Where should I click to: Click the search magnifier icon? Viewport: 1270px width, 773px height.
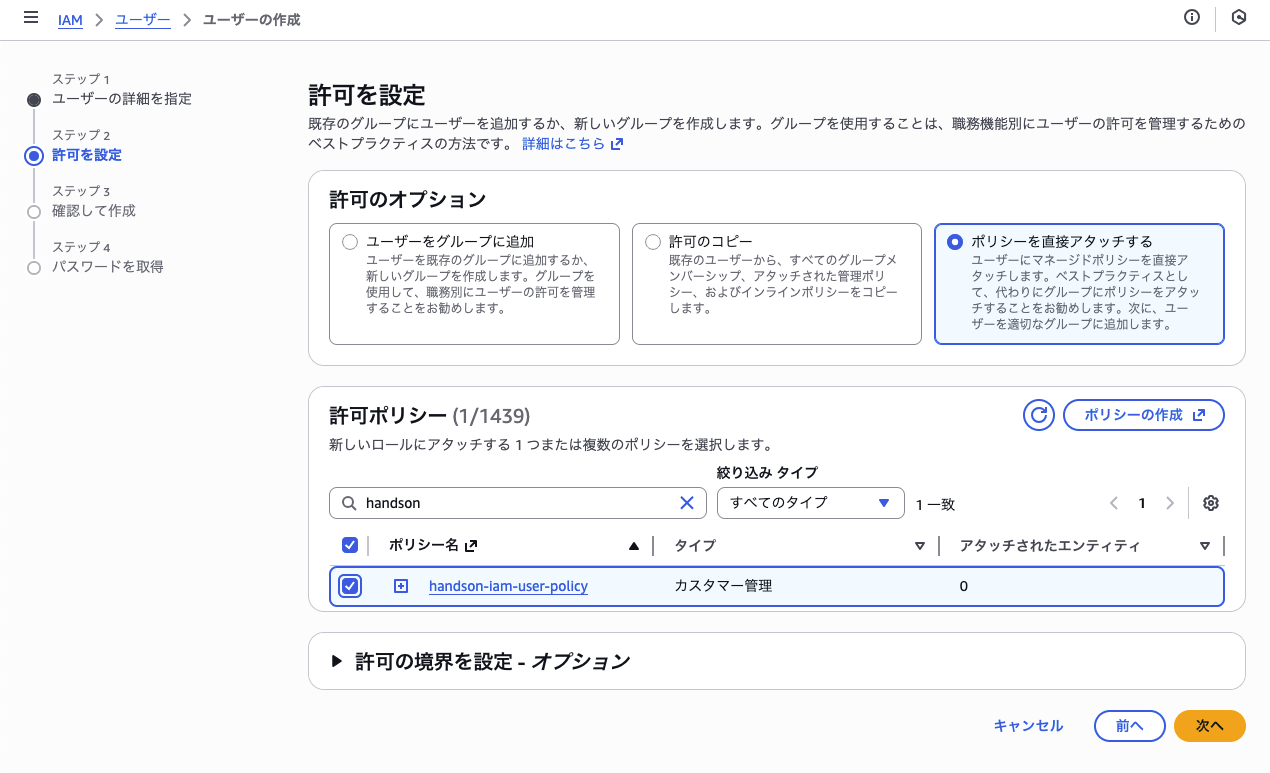347,503
